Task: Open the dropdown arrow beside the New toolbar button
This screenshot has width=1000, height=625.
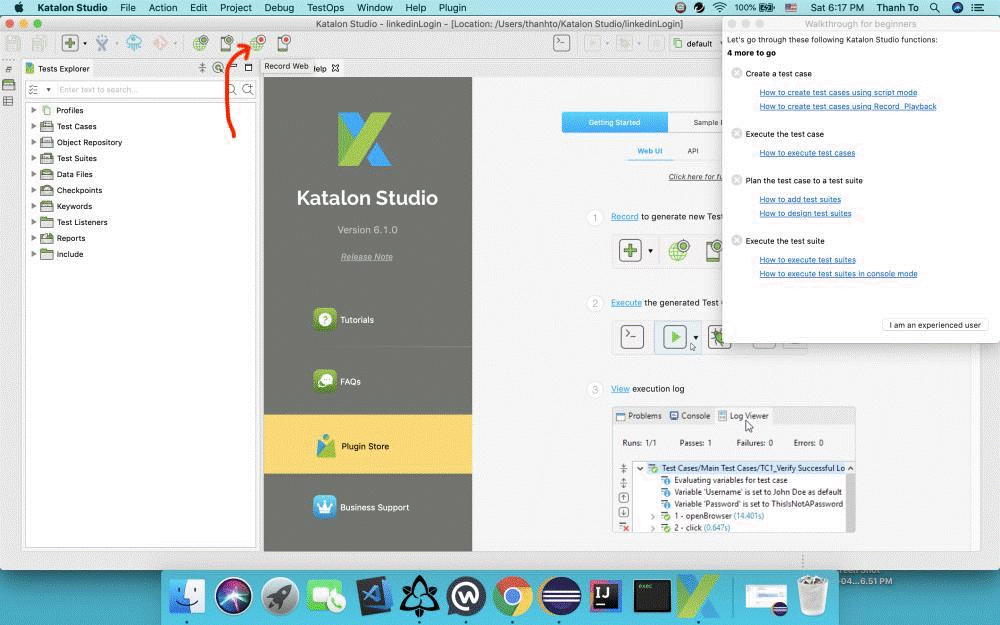Action: pyautogui.click(x=85, y=43)
